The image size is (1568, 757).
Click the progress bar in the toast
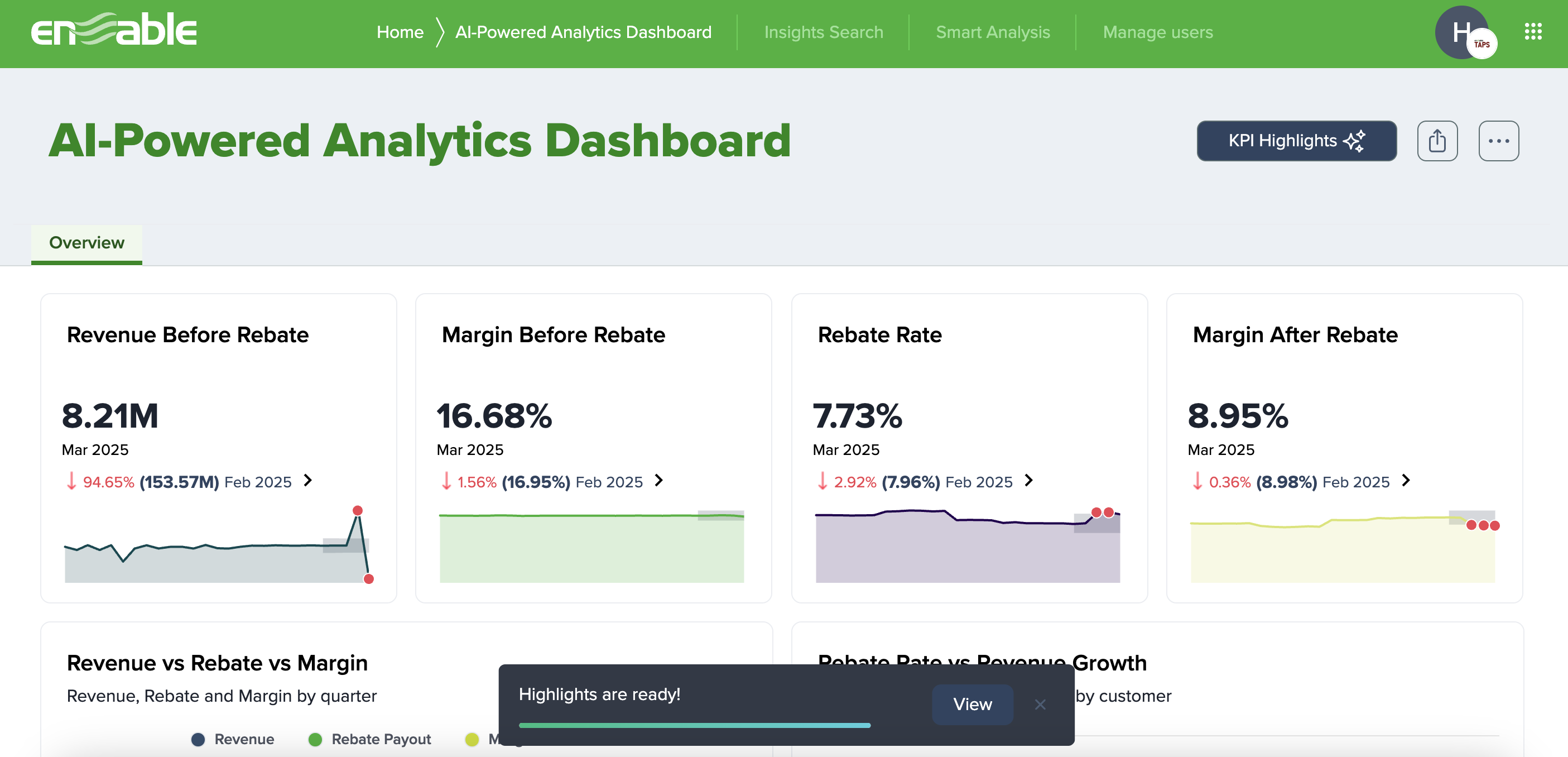click(694, 725)
